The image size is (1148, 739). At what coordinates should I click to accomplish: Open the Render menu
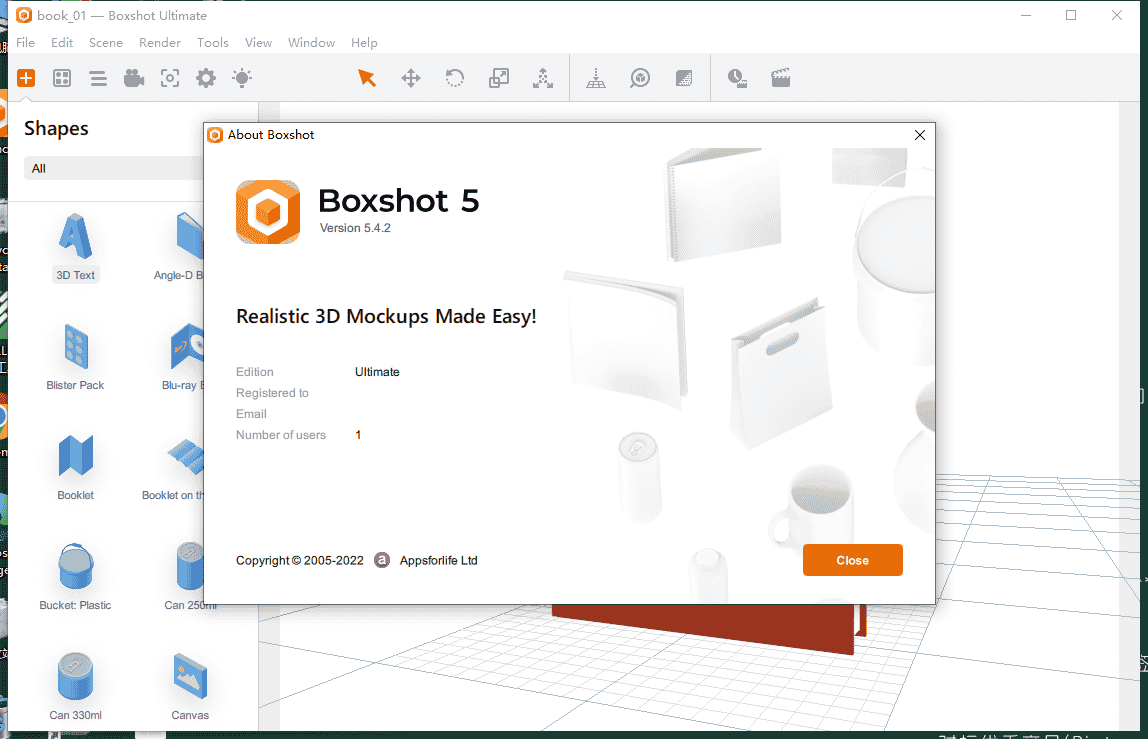point(160,42)
